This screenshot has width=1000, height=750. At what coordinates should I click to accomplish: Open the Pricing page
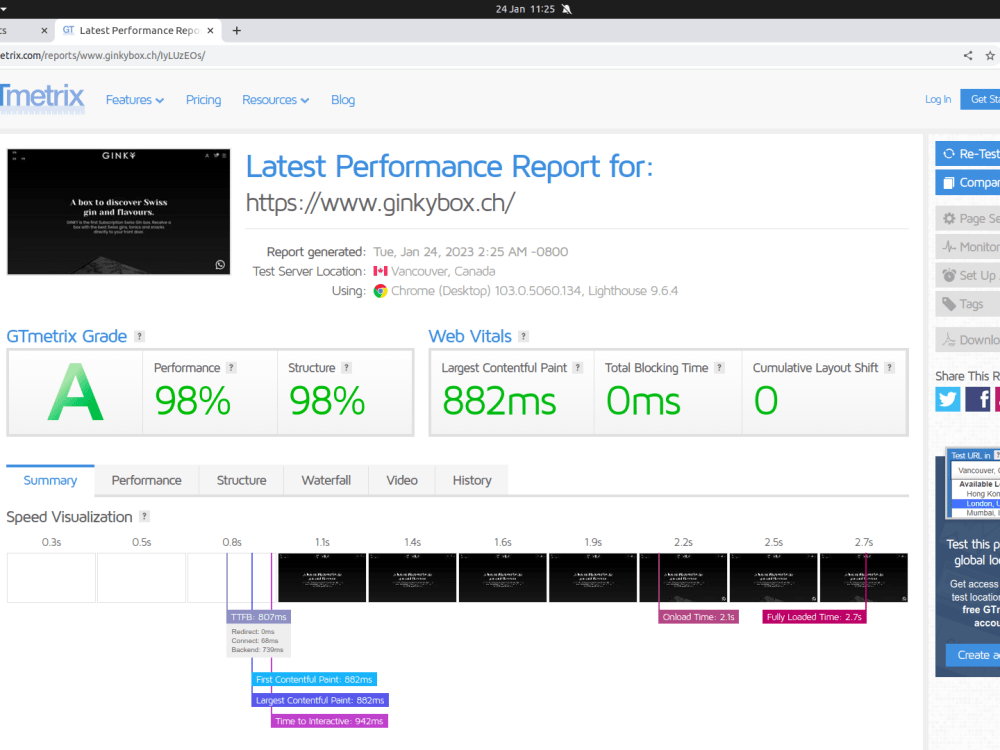pos(203,100)
